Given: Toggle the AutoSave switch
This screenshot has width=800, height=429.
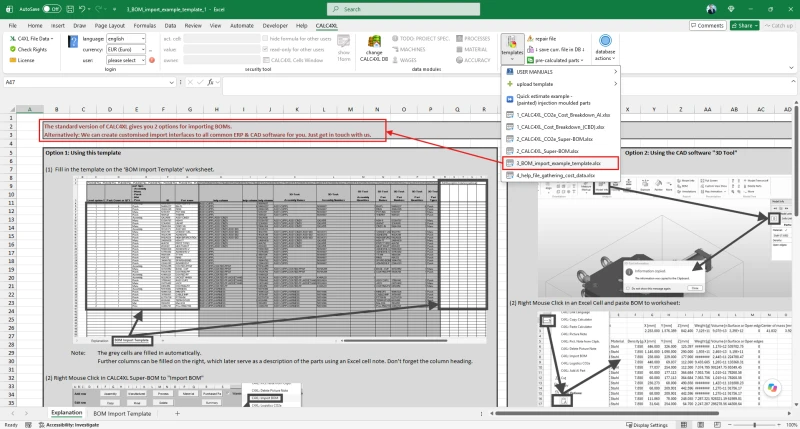Looking at the screenshot, I should (x=52, y=9).
